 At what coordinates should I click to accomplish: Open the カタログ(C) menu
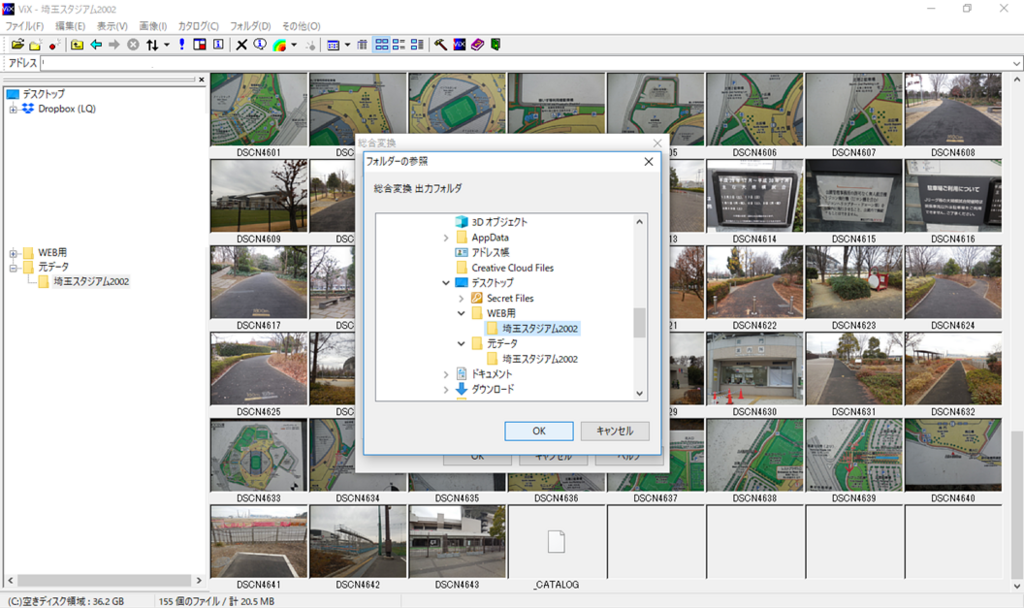coord(199,26)
